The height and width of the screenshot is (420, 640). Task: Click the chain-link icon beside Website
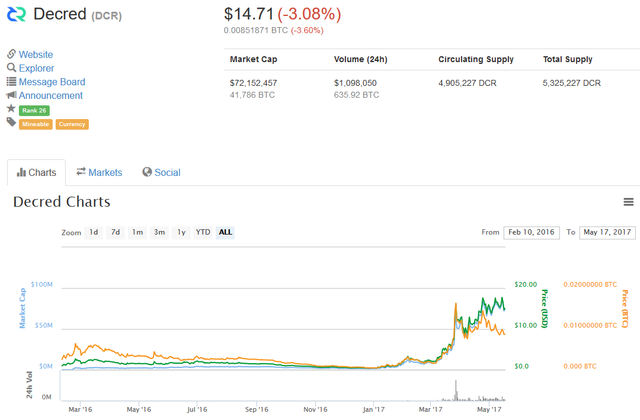click(11, 54)
